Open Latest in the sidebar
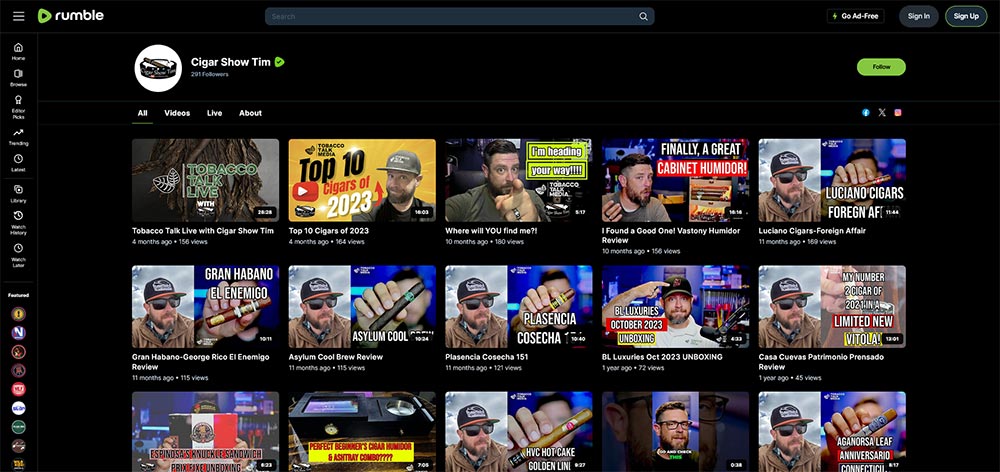 point(18,163)
